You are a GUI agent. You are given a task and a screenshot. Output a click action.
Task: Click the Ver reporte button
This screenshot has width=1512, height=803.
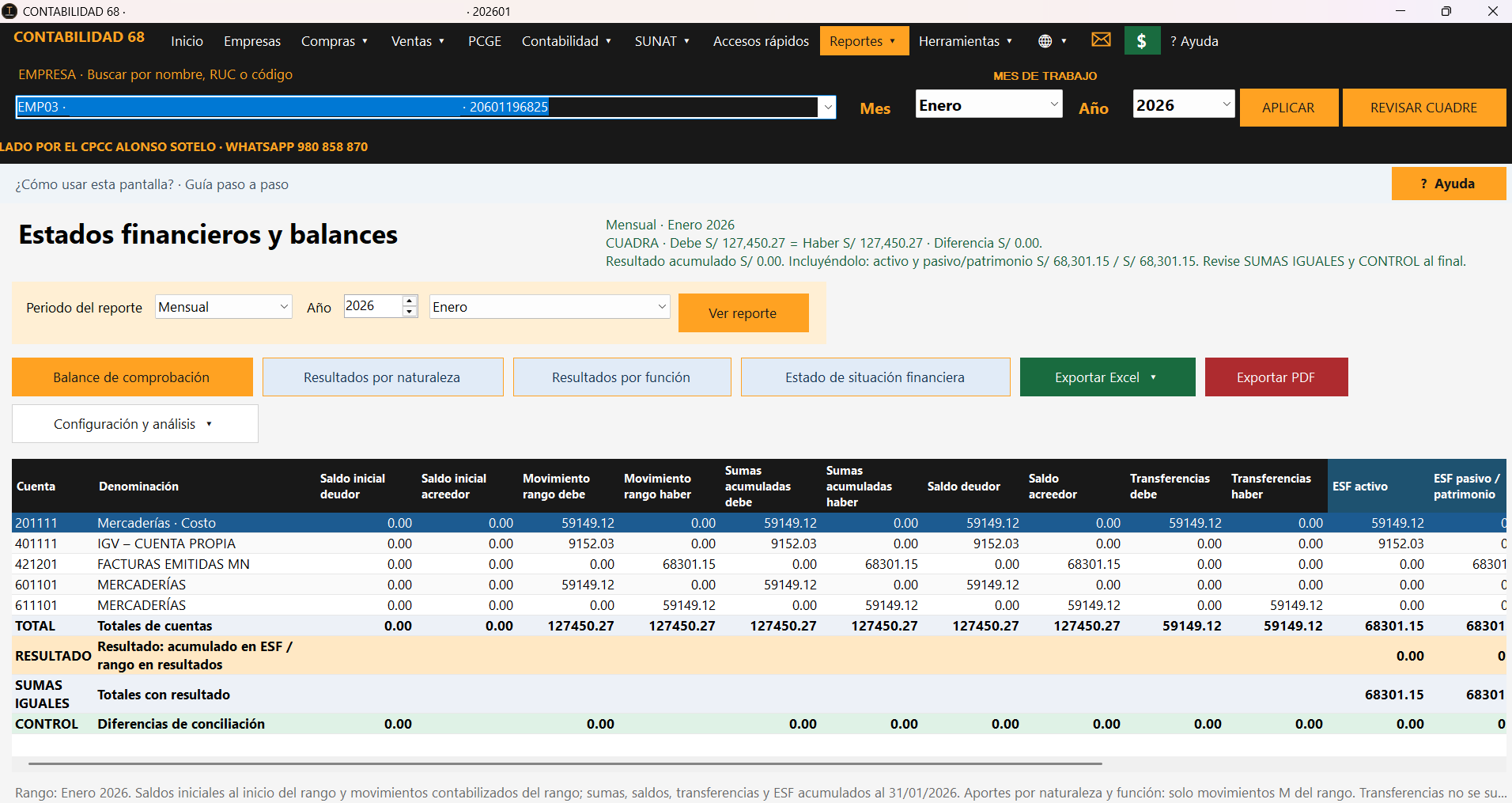pos(743,313)
